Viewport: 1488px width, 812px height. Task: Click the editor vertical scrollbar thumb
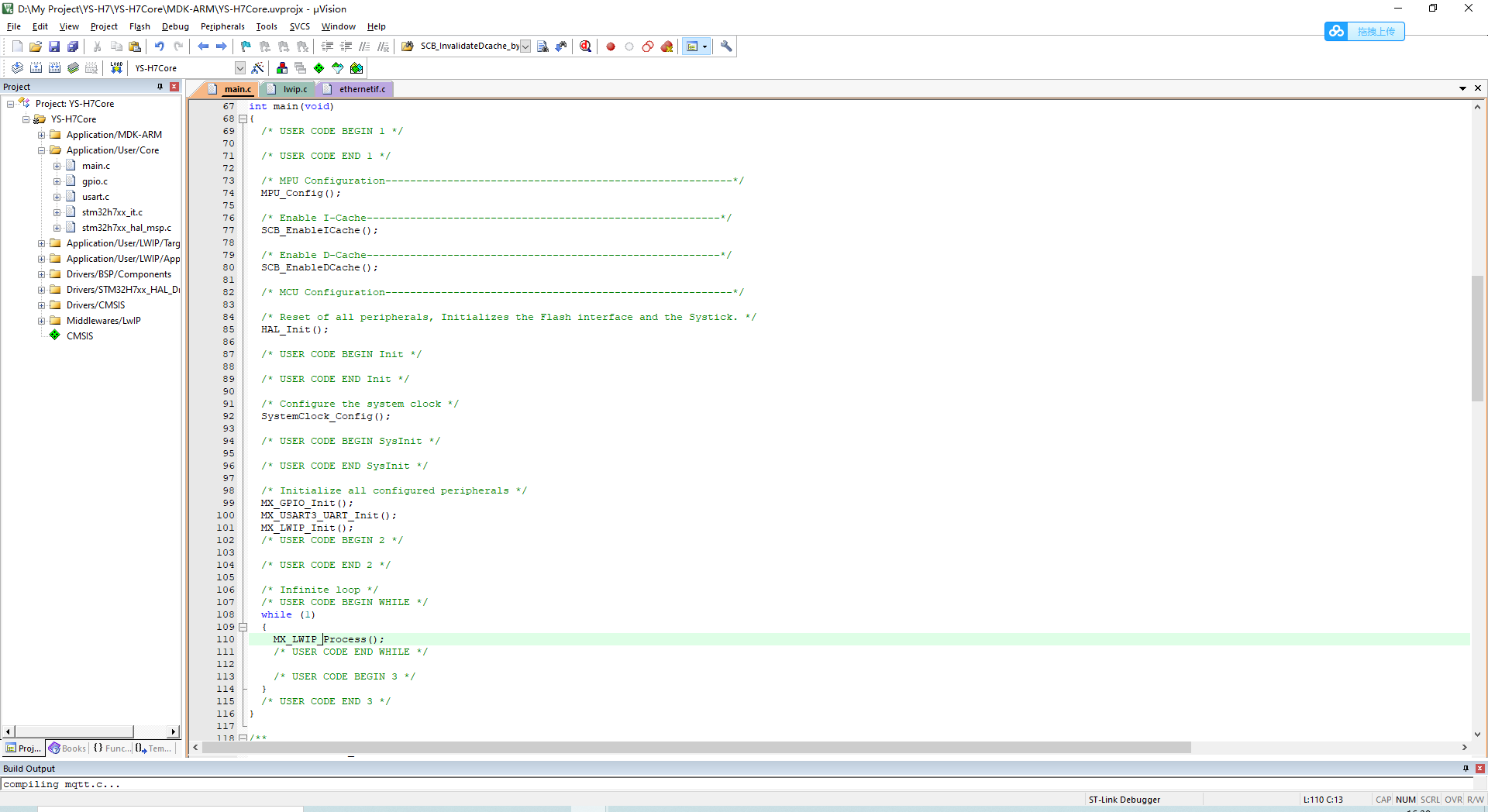click(x=1477, y=338)
